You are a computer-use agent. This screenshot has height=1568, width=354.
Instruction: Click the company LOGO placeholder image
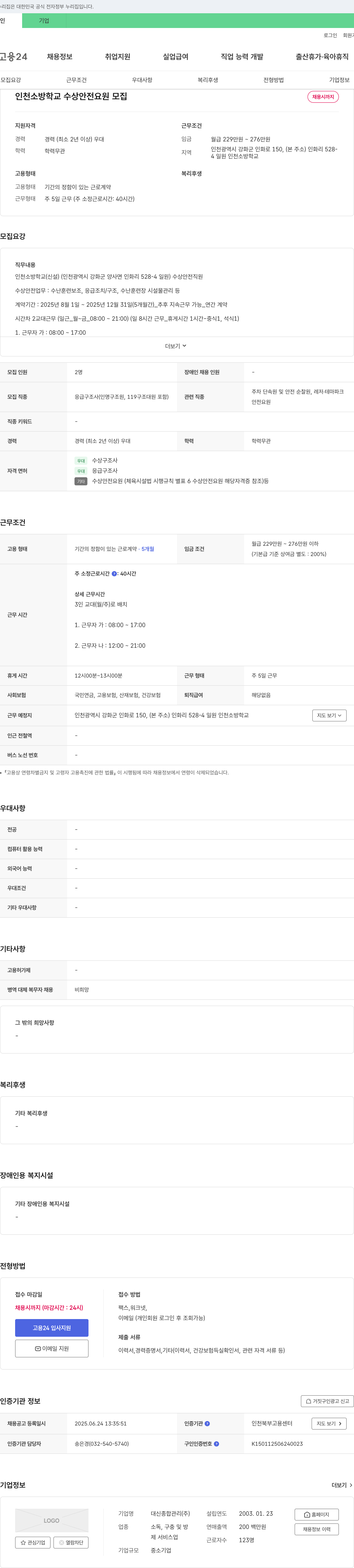52,1520
